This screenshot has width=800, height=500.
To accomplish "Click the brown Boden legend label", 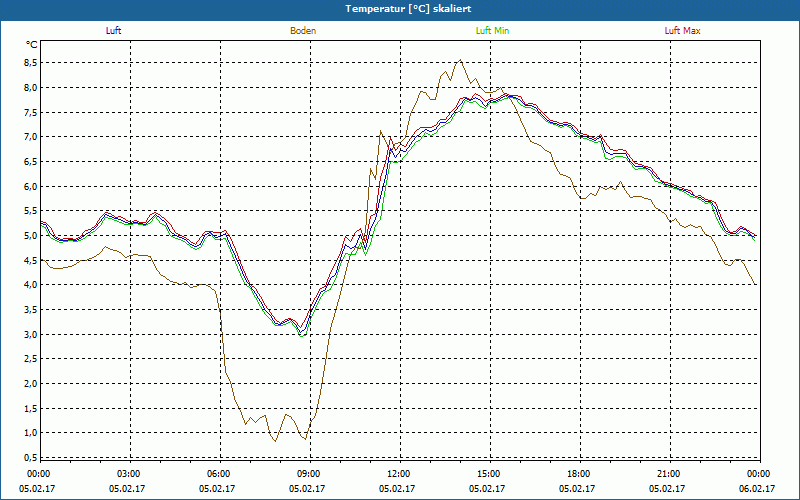I will click(303, 31).
